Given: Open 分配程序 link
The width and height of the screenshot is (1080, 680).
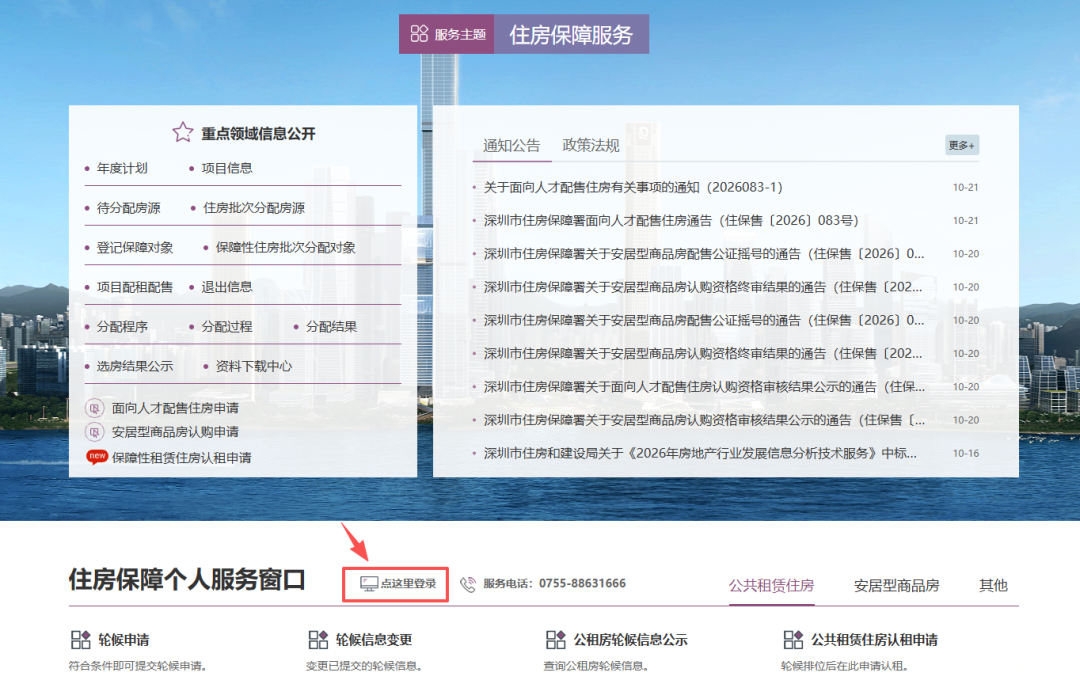Looking at the screenshot, I should point(122,327).
